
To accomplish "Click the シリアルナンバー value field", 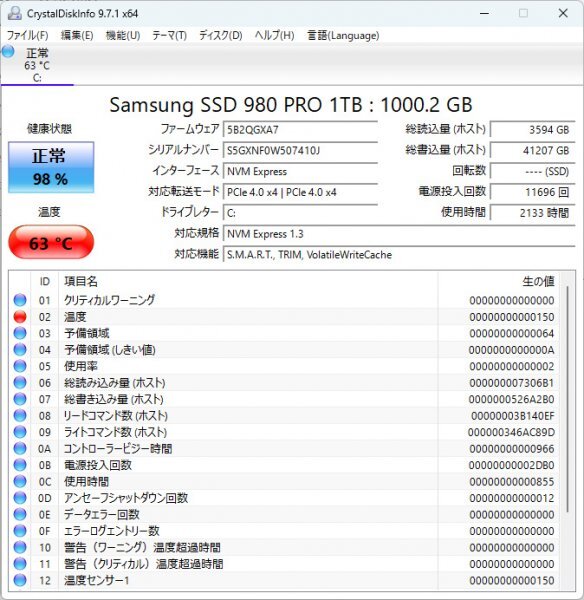I will click(300, 150).
